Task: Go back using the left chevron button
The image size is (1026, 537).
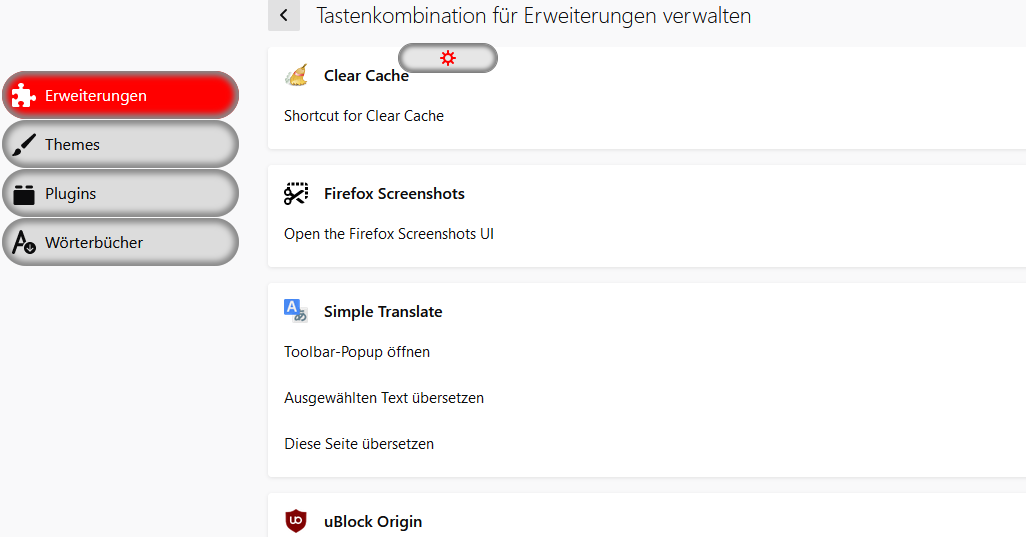Action: pos(284,15)
